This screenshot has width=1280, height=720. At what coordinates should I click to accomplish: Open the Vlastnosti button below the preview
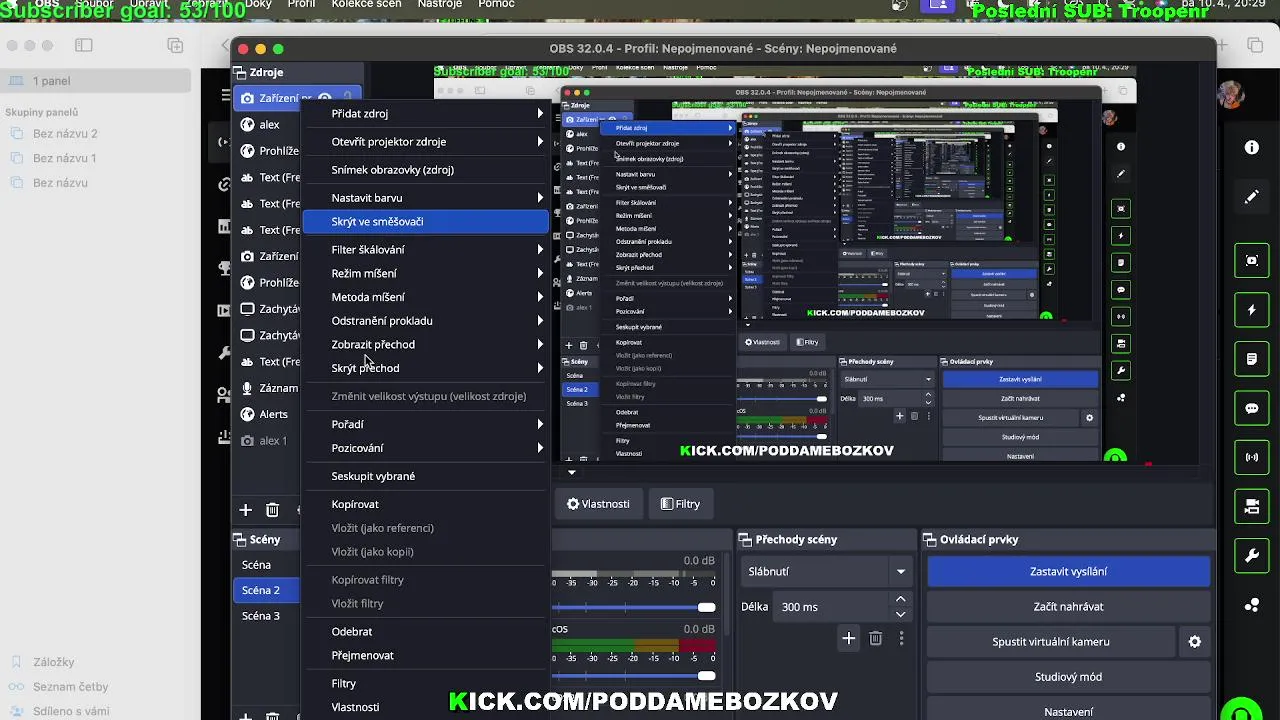coord(598,504)
